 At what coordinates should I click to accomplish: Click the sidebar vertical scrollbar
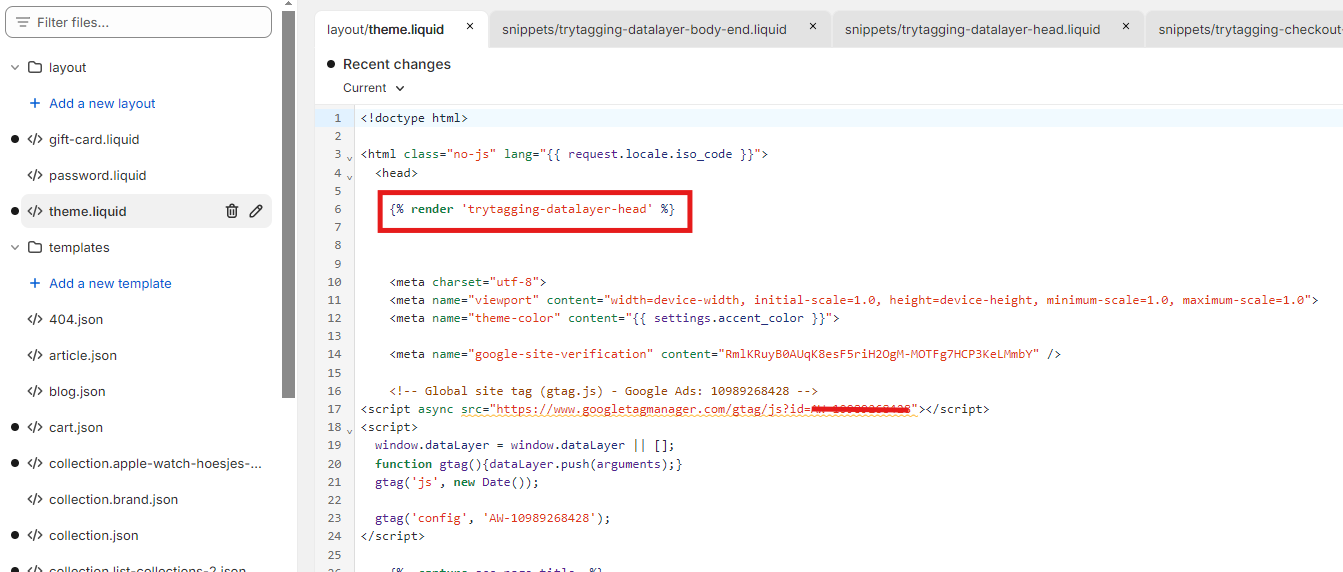tap(288, 200)
